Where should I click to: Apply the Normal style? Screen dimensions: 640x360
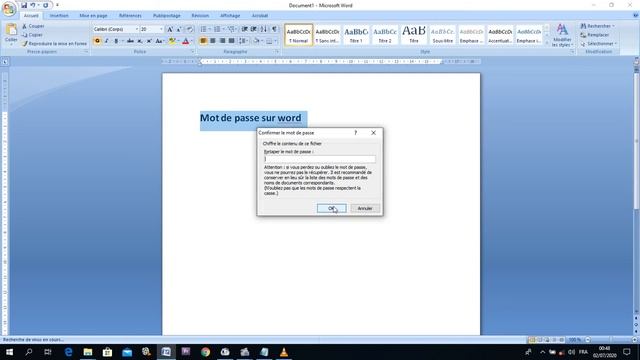(298, 35)
